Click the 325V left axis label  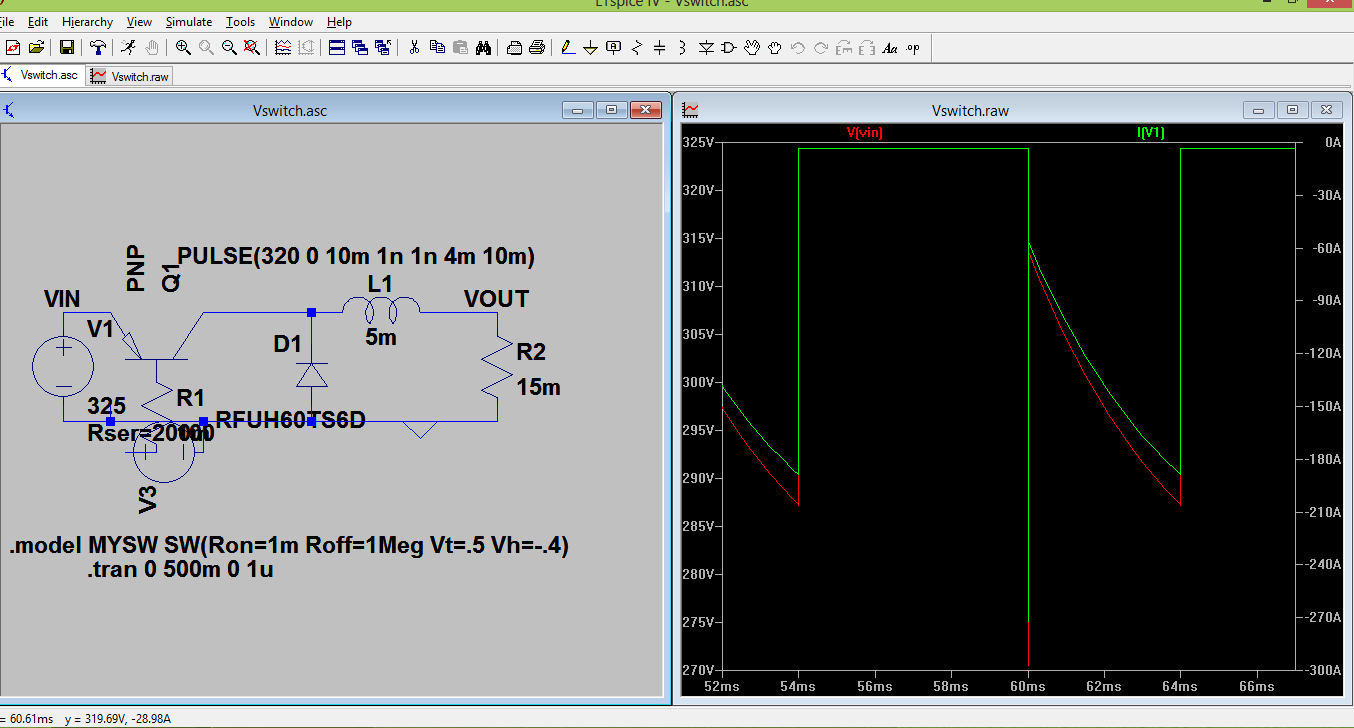(698, 142)
